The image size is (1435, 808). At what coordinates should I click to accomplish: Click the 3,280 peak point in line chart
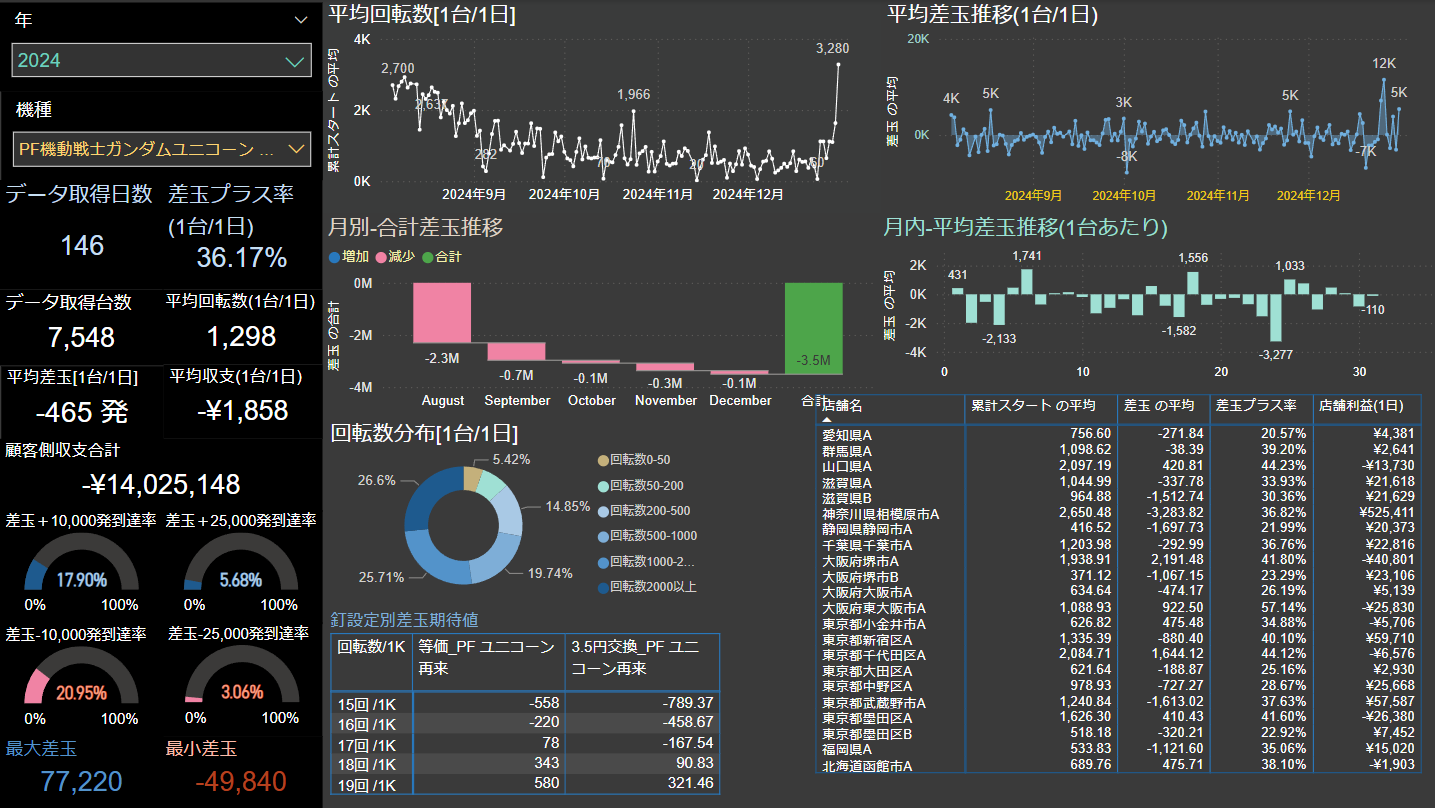[x=838, y=65]
